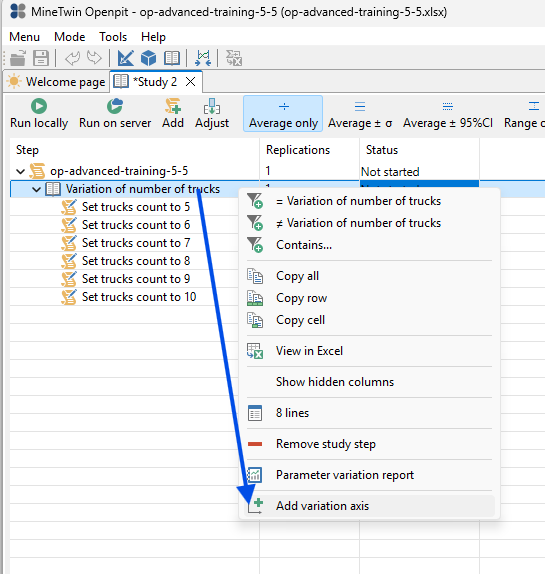Click the red Remove study step minus icon
Screen dimensions: 545x574
coord(255,444)
